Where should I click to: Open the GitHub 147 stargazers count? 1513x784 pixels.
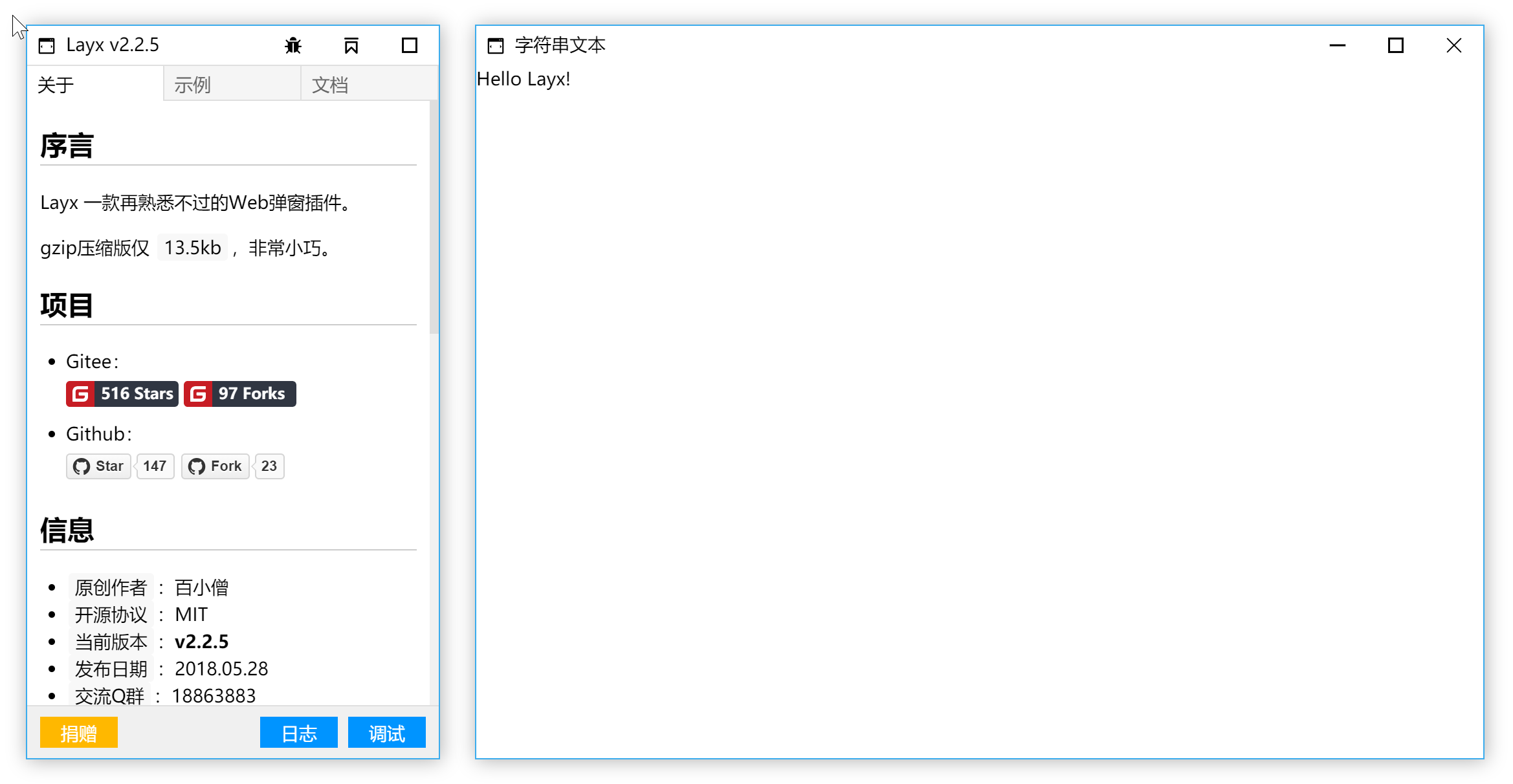click(155, 466)
